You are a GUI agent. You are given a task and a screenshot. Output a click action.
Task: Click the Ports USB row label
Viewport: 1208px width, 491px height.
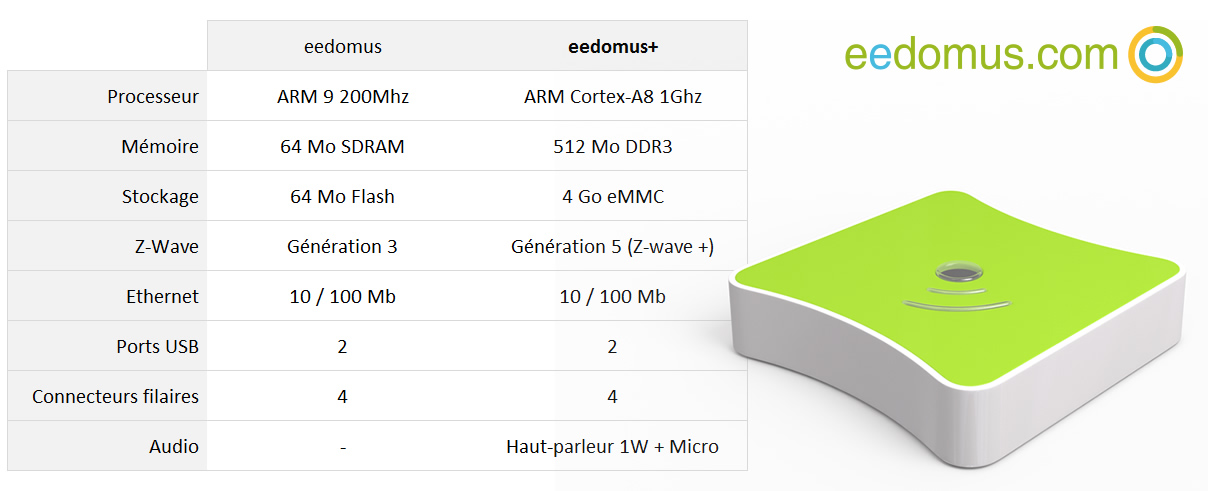(x=157, y=347)
